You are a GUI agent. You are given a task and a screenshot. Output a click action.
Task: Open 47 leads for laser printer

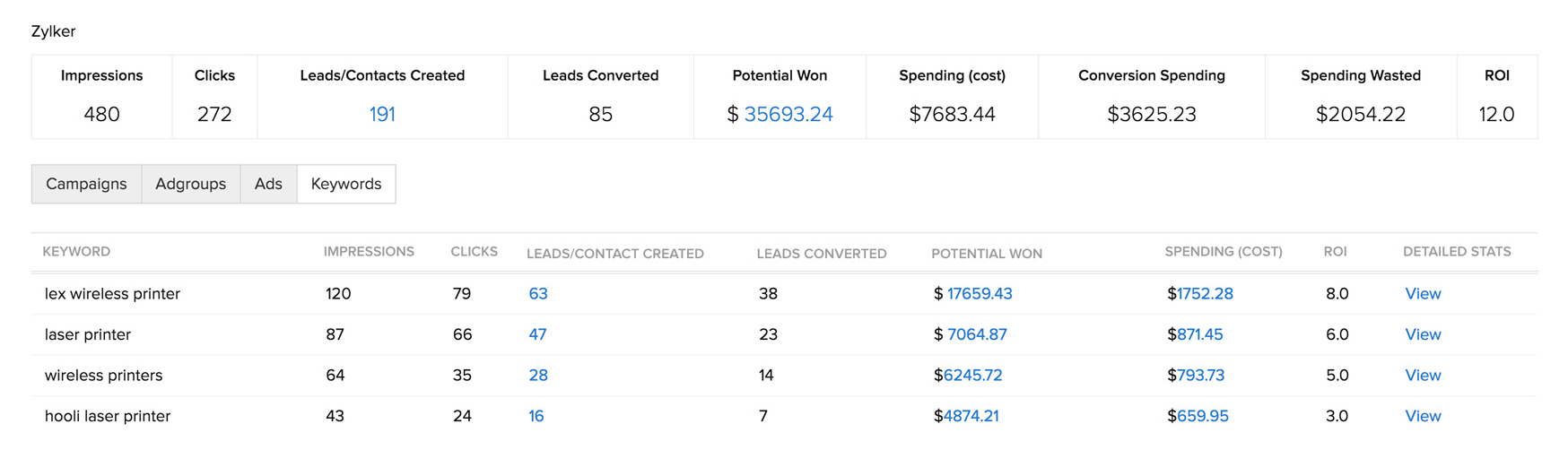(x=537, y=334)
